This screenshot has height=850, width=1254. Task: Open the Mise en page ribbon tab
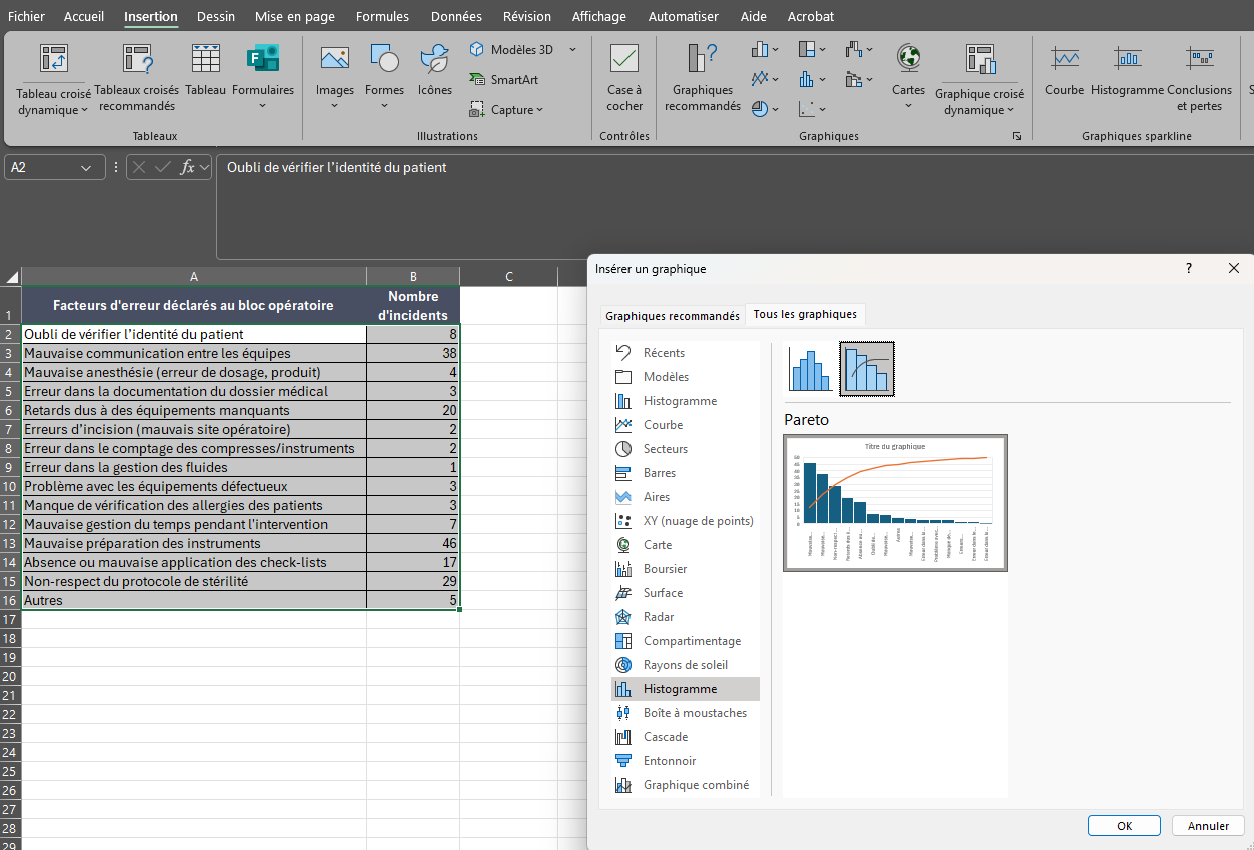click(x=294, y=16)
